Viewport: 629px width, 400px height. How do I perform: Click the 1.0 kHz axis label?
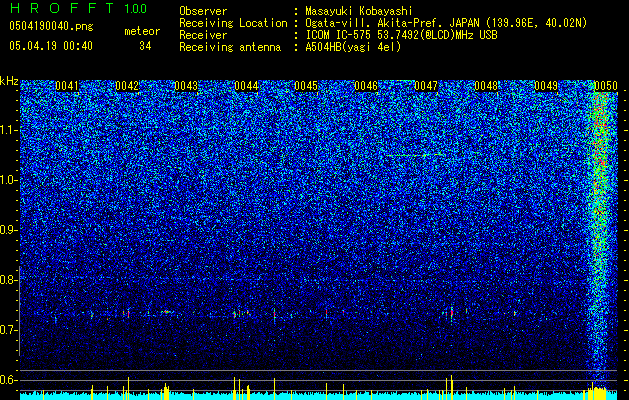point(8,180)
